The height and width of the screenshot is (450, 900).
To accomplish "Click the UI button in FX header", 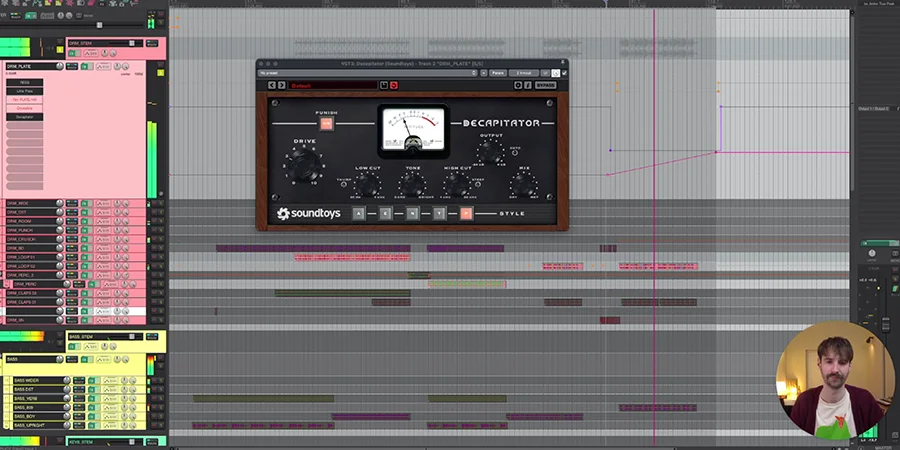I will [x=545, y=73].
